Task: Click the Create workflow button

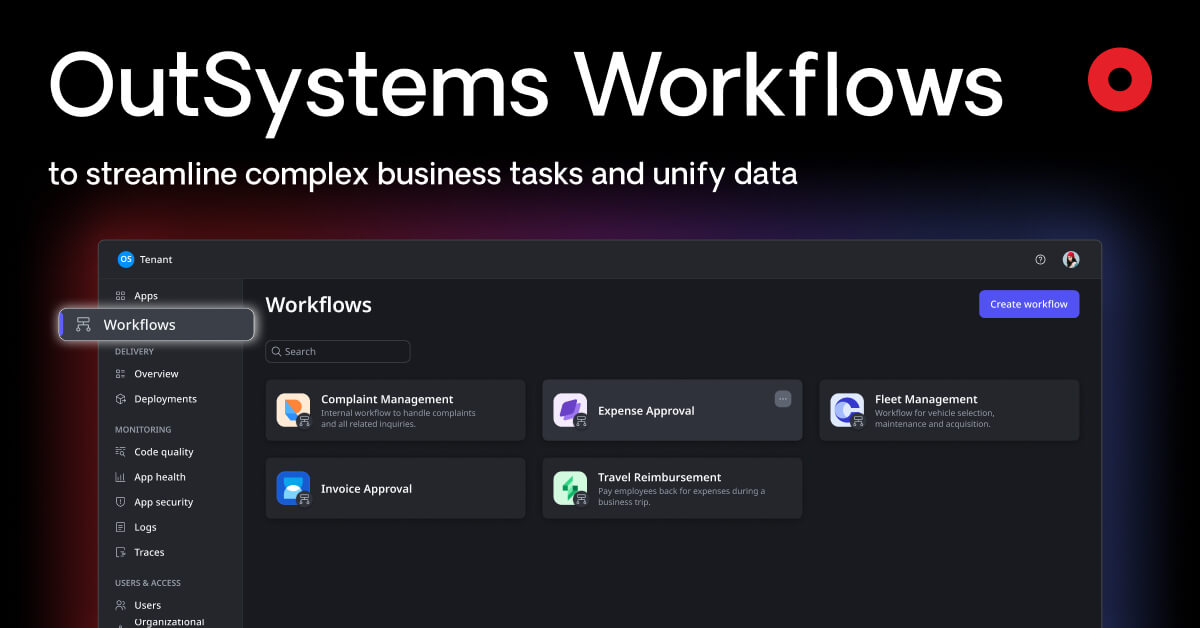Action: click(x=1029, y=304)
